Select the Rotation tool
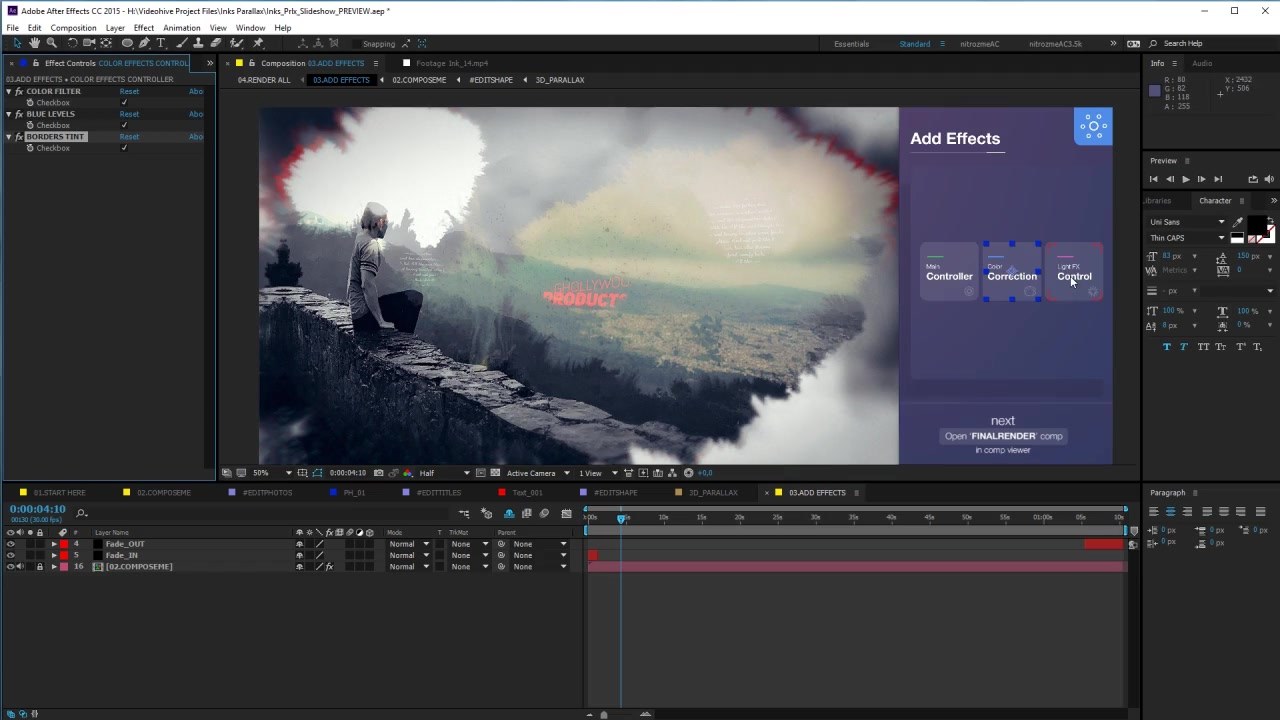 pos(72,43)
